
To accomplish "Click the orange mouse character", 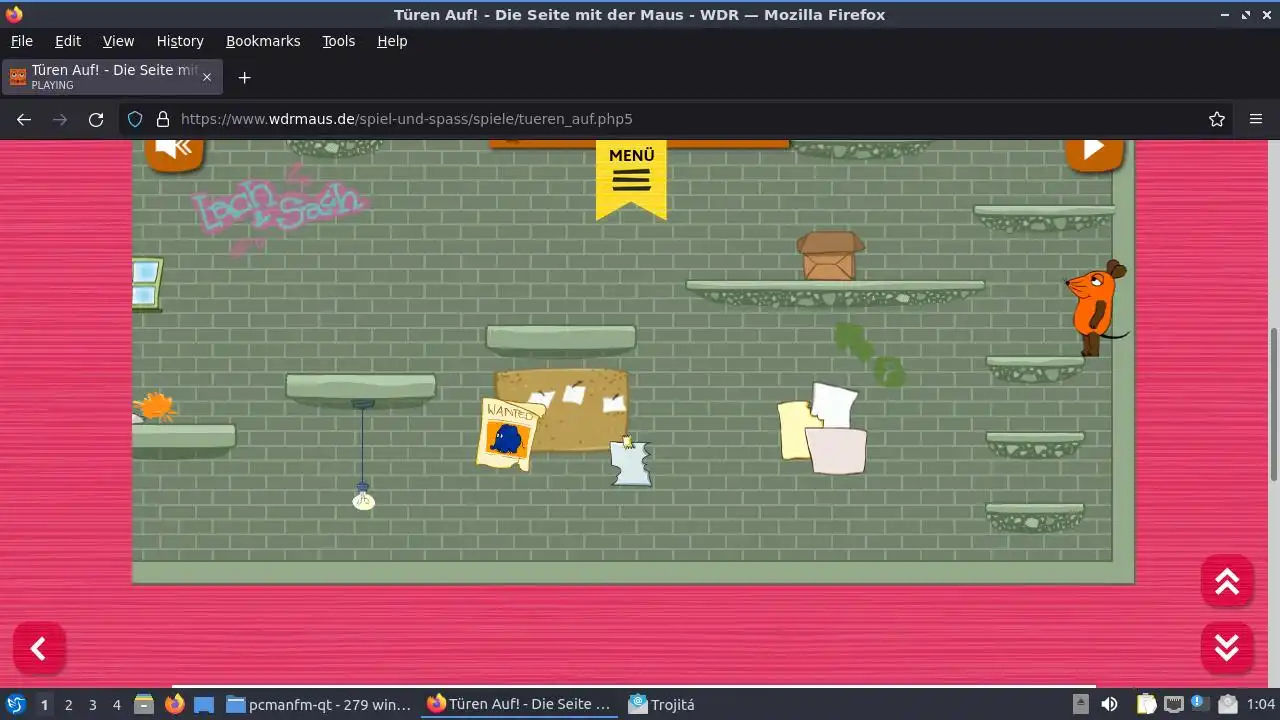I will coord(1095,307).
